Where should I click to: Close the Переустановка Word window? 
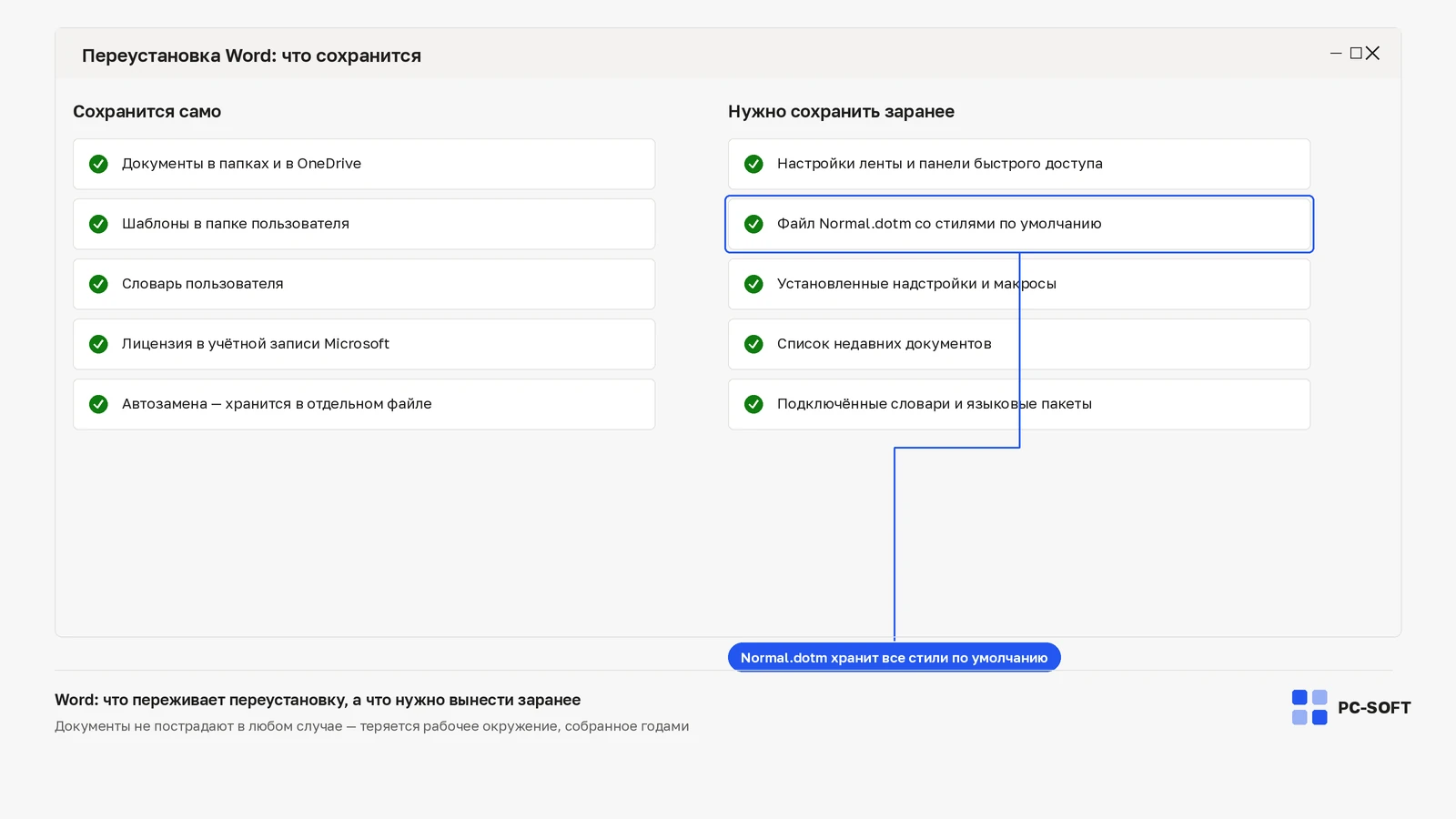tap(1373, 53)
